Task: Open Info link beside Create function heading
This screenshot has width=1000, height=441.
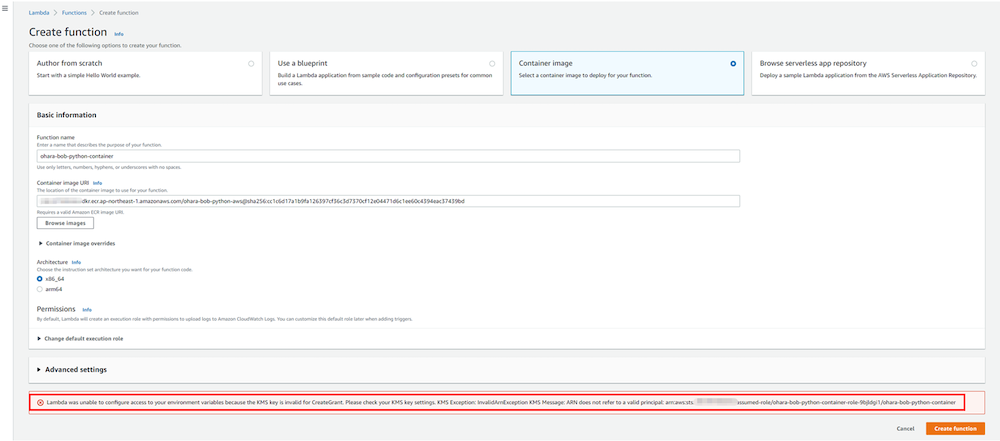Action: click(x=119, y=34)
